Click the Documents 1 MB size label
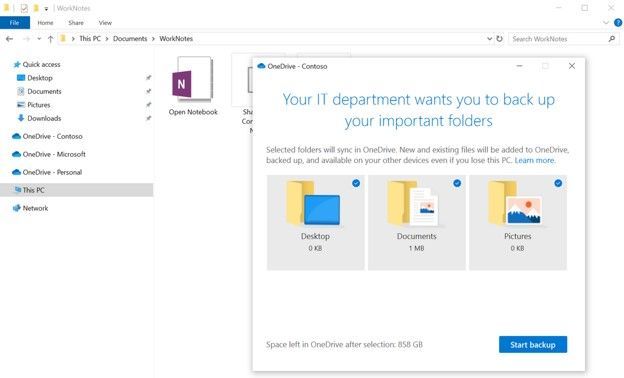Screen dimensions: 624x378 tap(416, 248)
